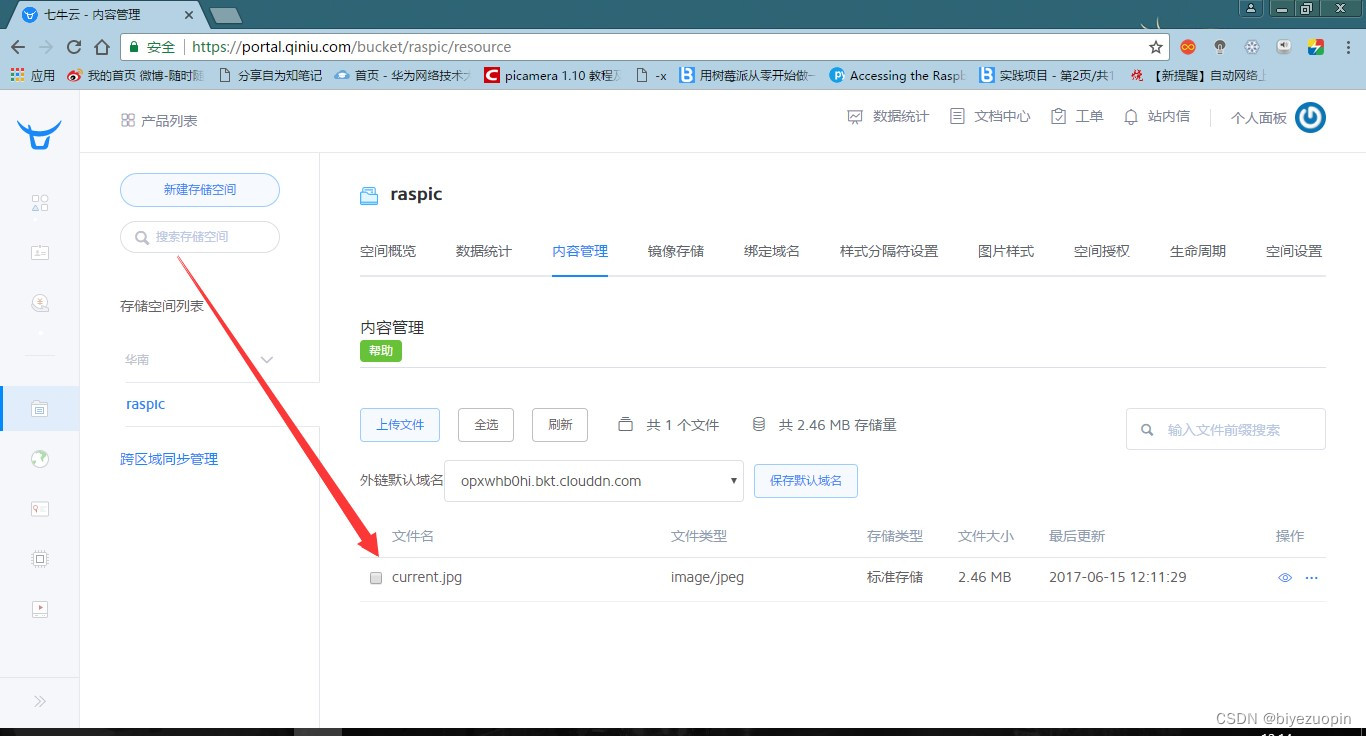Open 文档中心 documentation center
This screenshot has width=1366, height=736.
[x=990, y=117]
